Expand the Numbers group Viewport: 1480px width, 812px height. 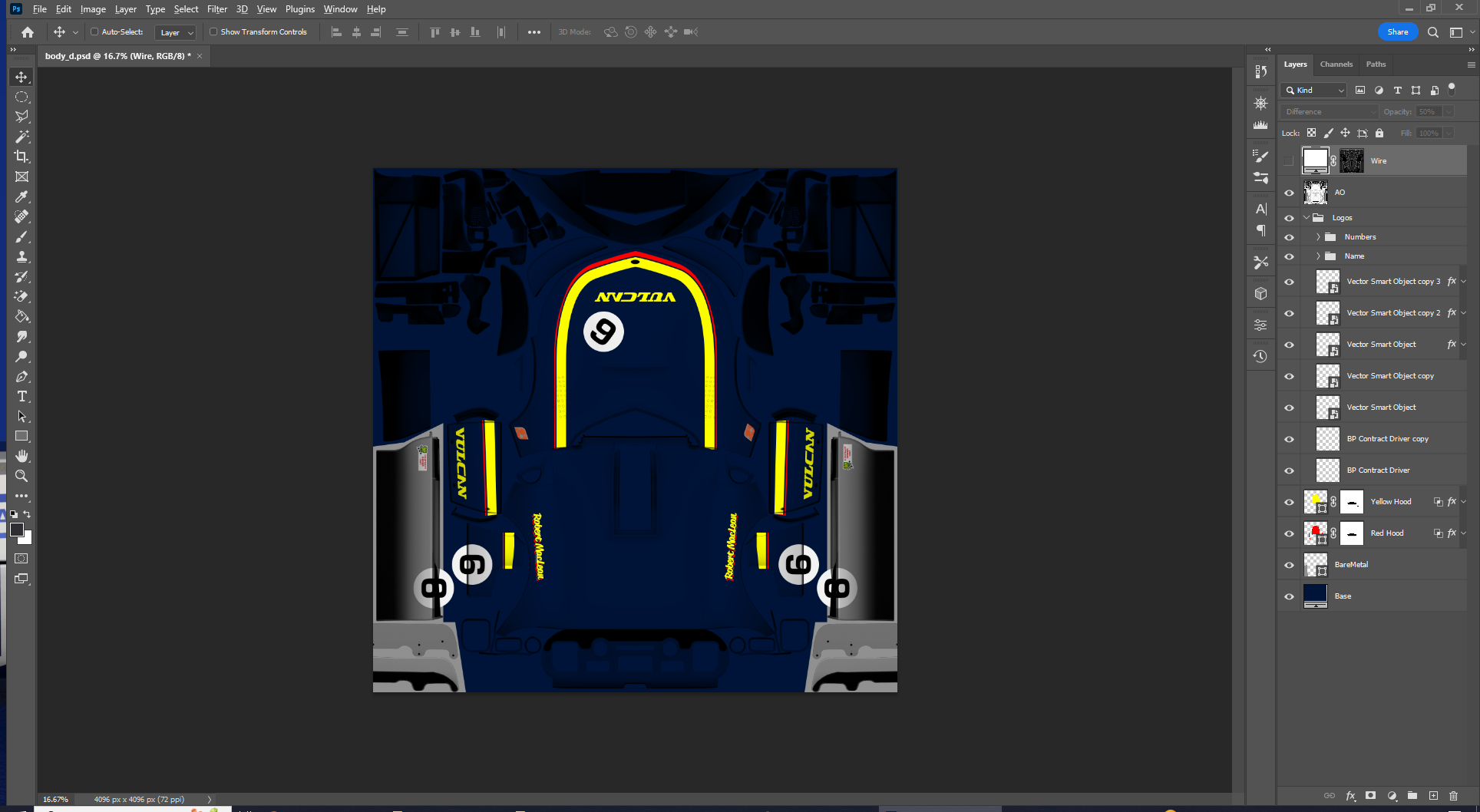(x=1318, y=237)
